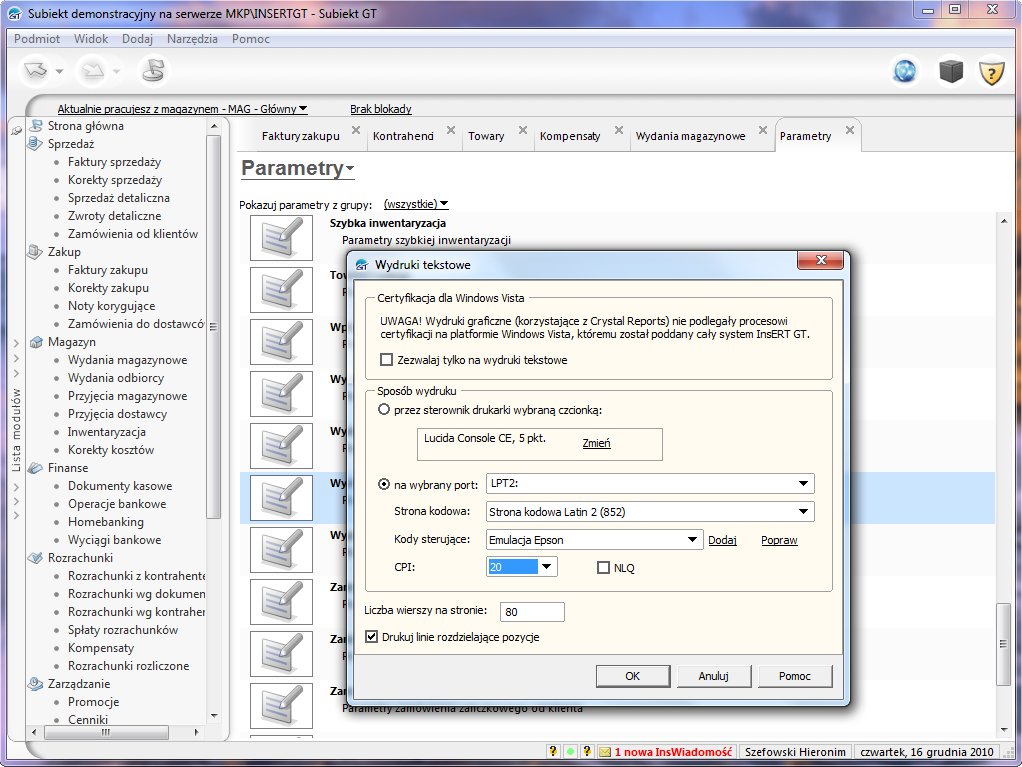Expand the 'Strona kodowa' combo box

click(x=803, y=513)
